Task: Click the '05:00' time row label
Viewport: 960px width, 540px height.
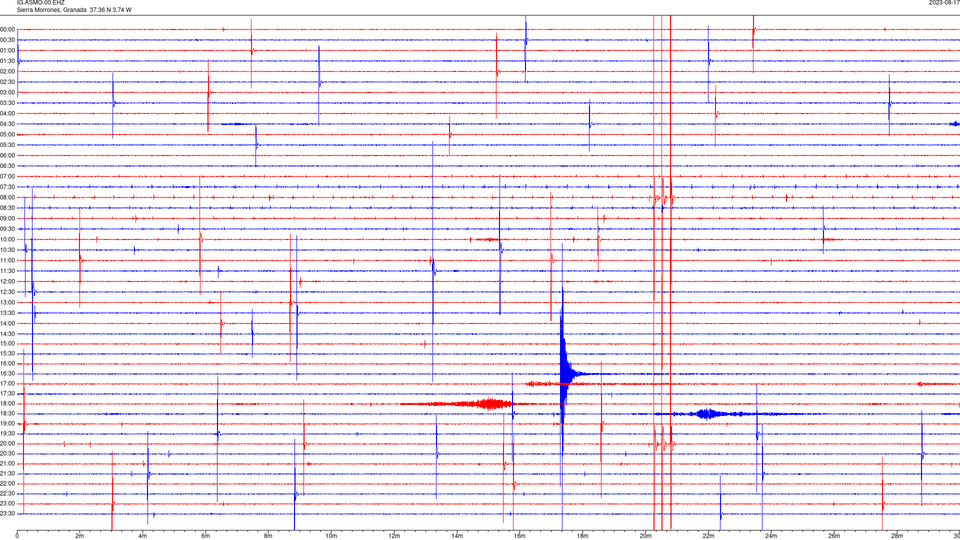Action: tap(8, 134)
